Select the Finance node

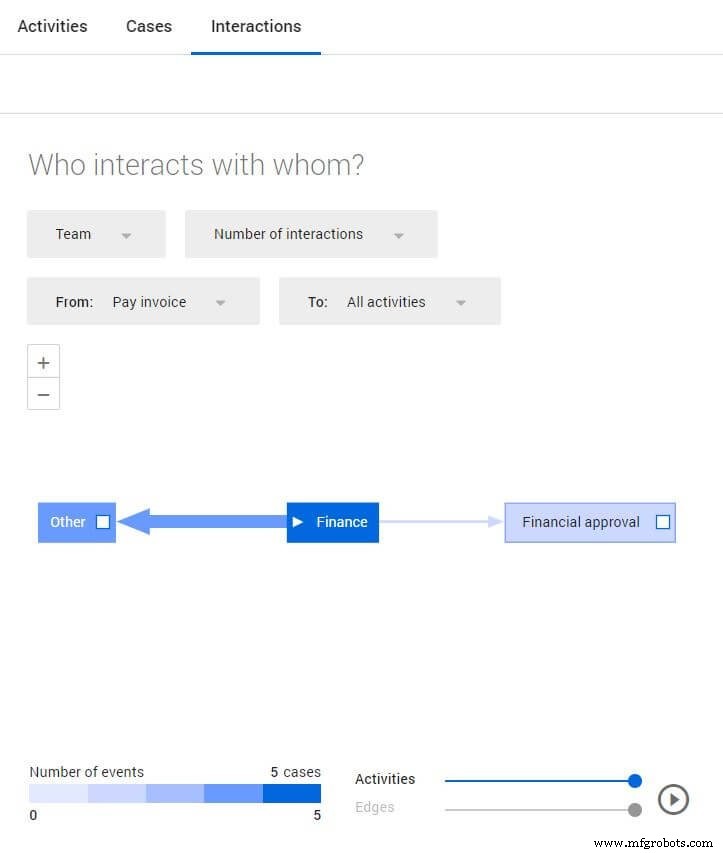(x=341, y=522)
